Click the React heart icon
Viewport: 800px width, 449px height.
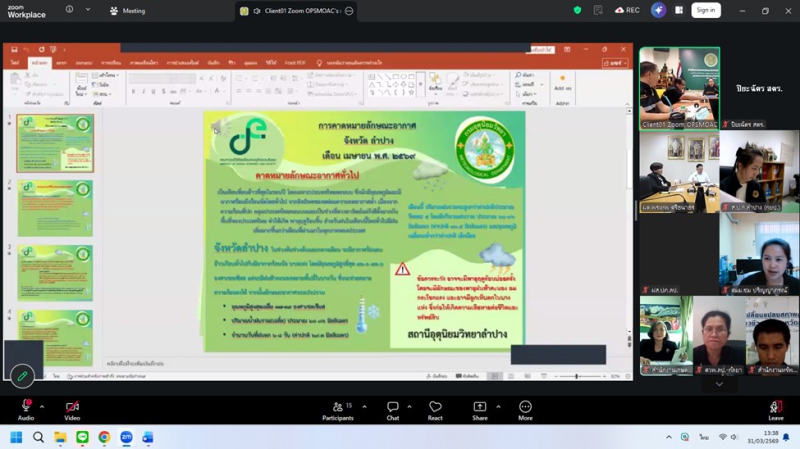pos(435,407)
